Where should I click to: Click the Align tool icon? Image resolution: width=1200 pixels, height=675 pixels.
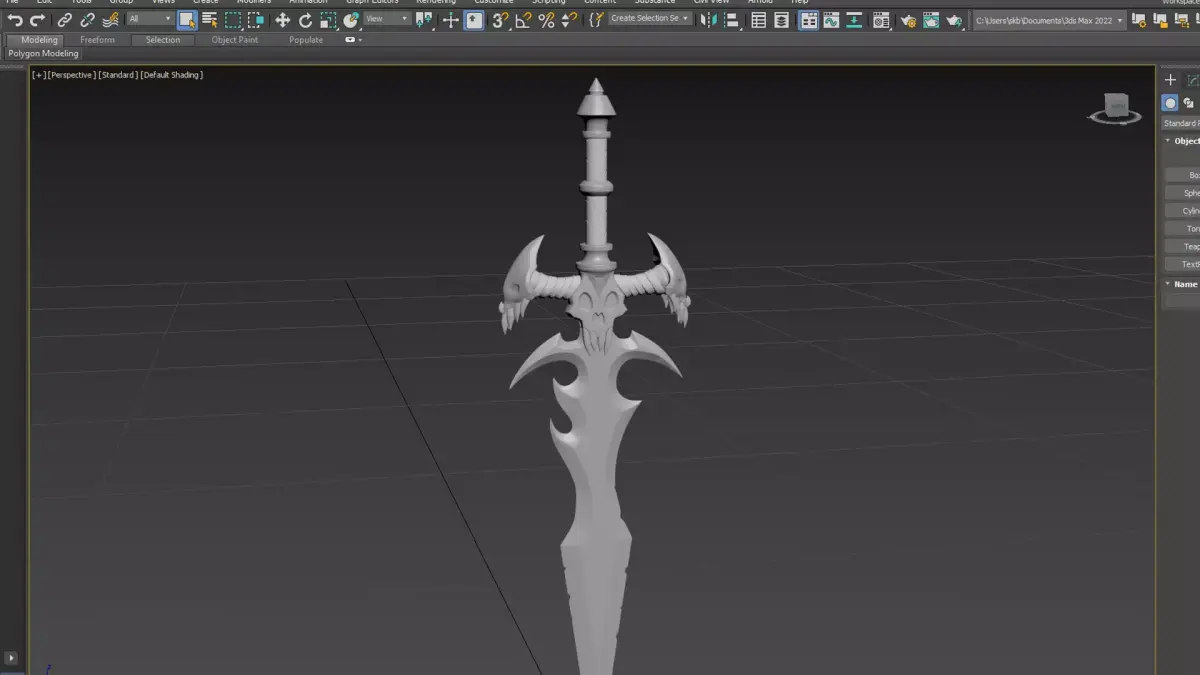pos(732,20)
